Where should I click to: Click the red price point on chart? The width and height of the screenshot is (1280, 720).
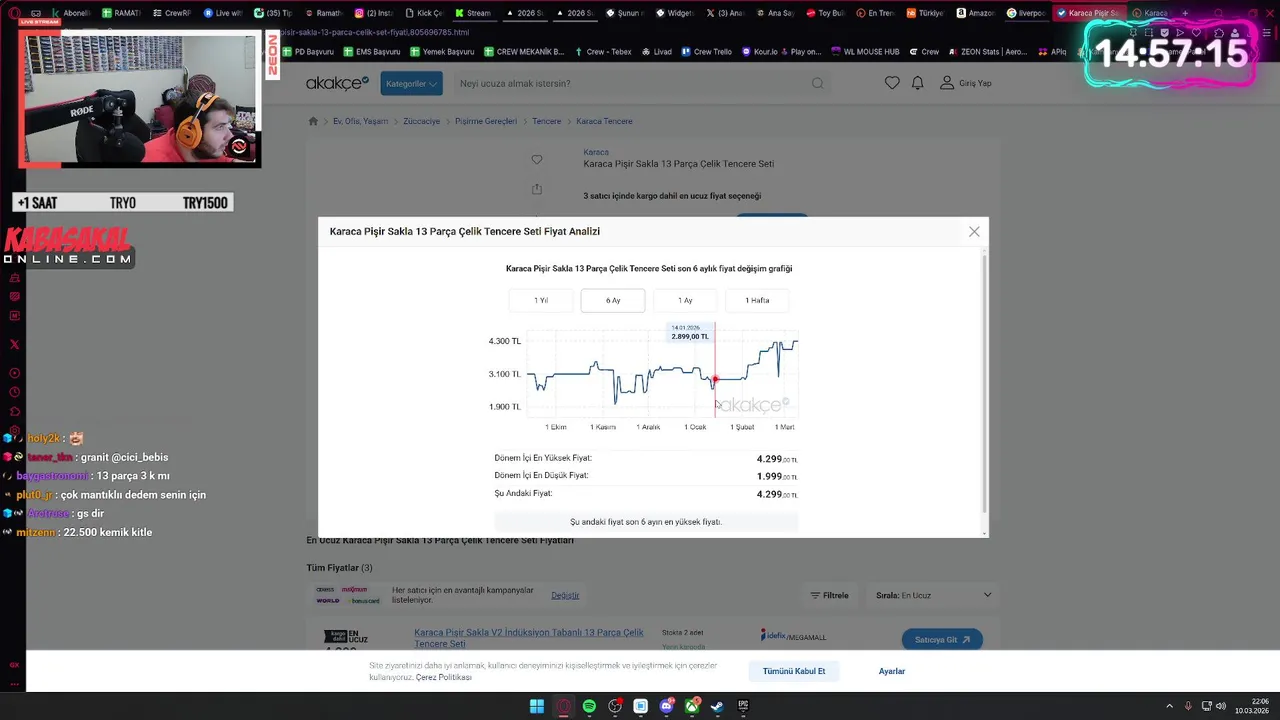click(x=715, y=380)
